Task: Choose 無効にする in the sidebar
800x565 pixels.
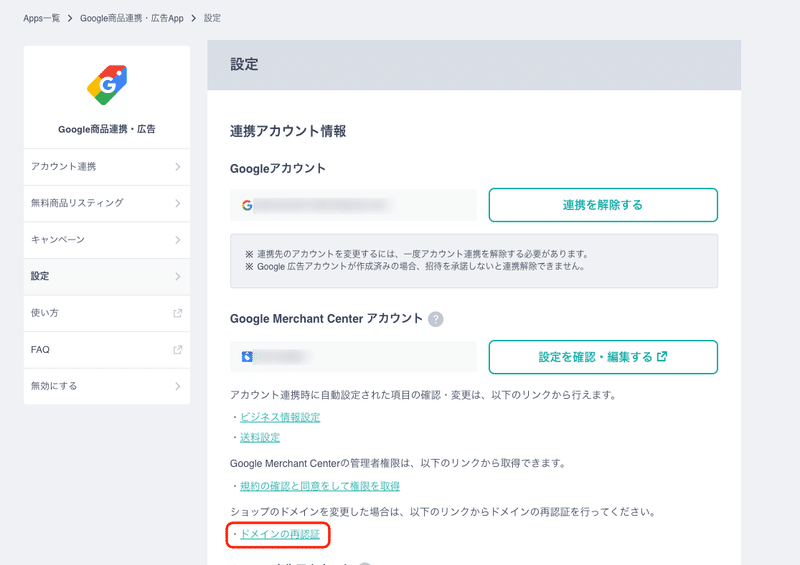Action: click(107, 386)
